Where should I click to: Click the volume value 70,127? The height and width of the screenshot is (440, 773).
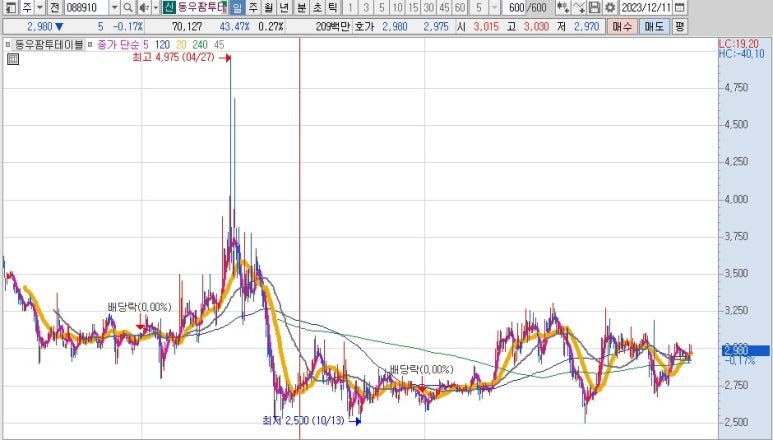pos(187,27)
